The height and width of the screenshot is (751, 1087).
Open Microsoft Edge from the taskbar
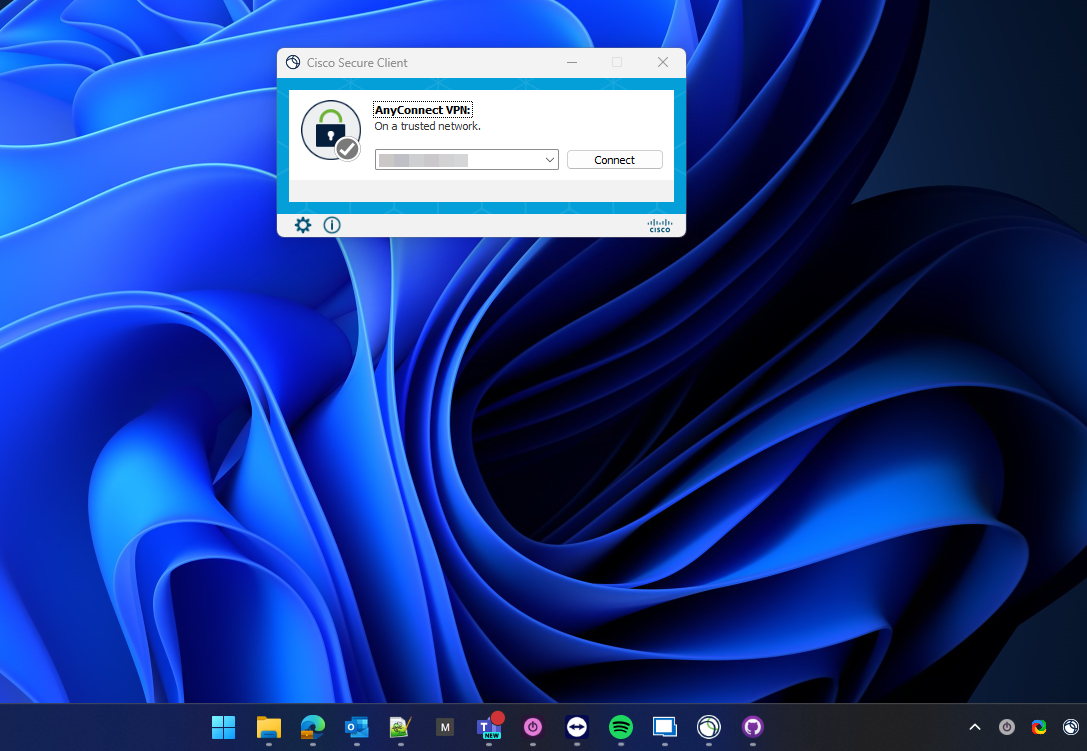[313, 727]
